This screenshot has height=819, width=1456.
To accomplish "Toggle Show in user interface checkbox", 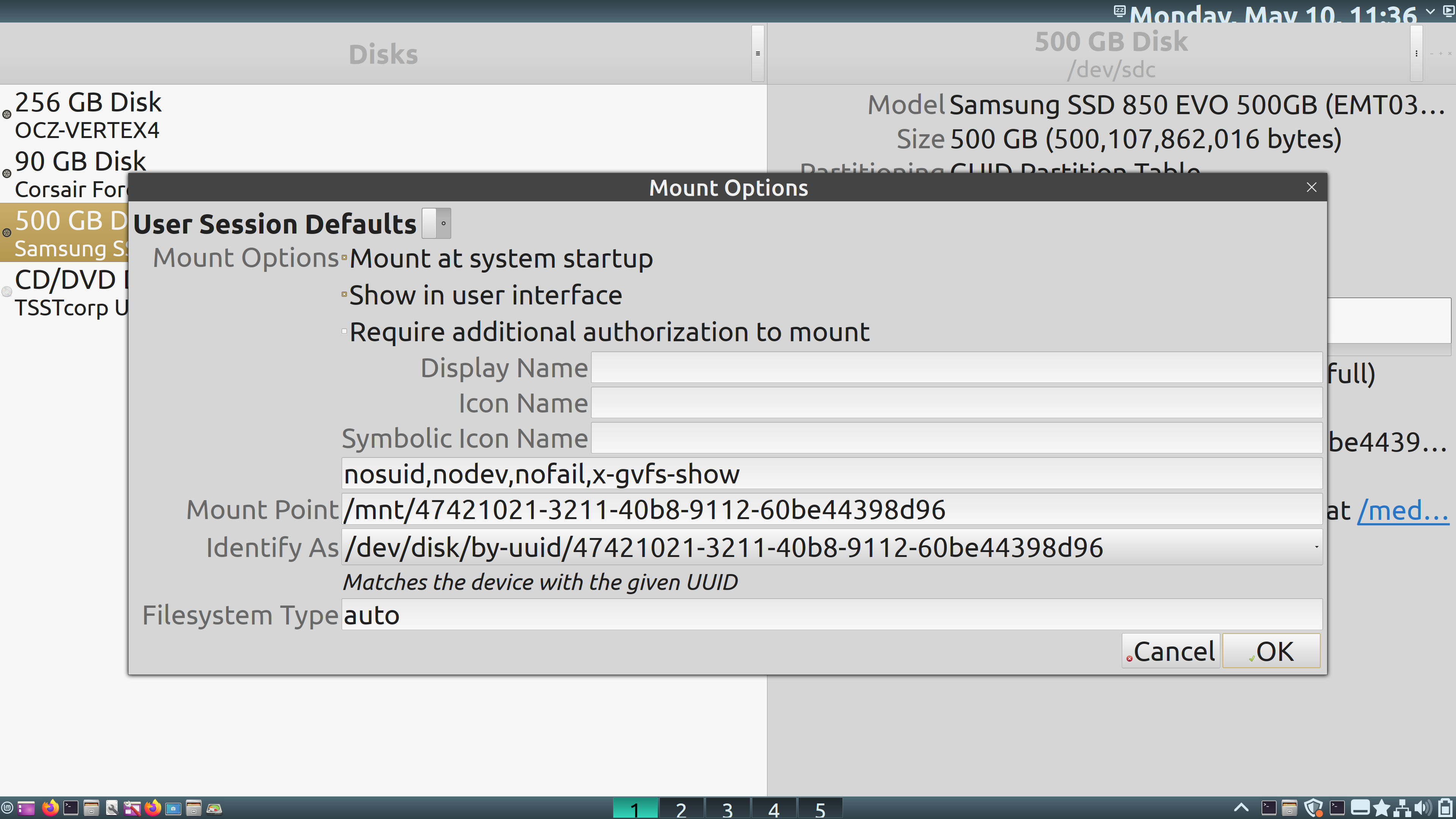I will (x=344, y=295).
